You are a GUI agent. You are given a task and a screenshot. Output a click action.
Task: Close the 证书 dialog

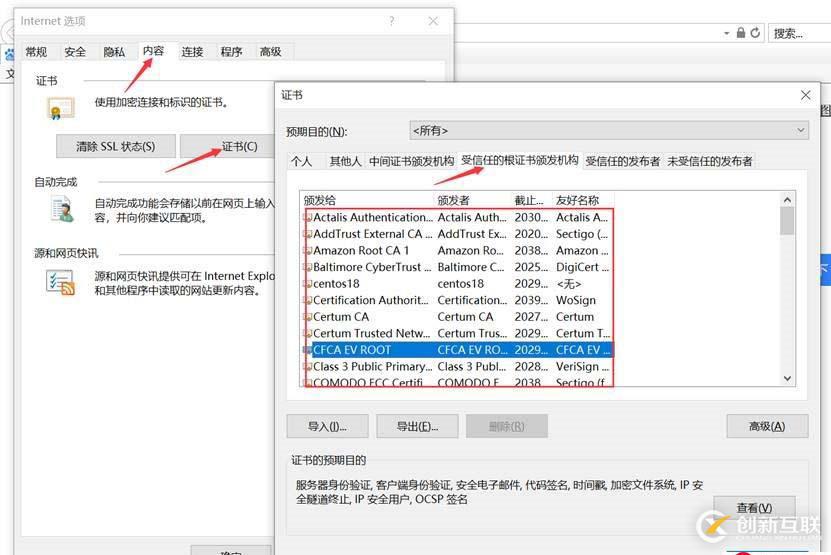806,95
